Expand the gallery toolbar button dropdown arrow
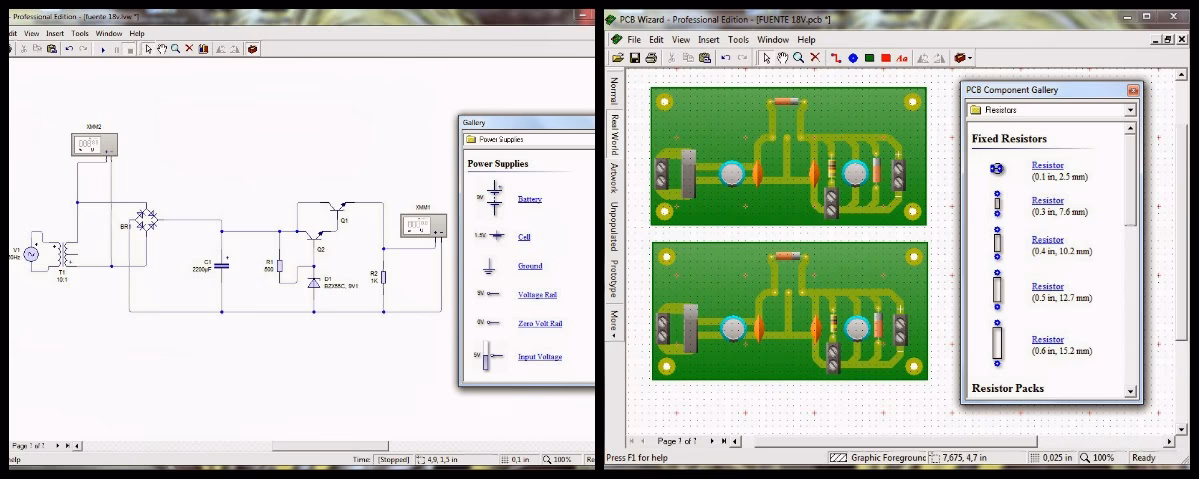Viewport: 1200px width, 480px height. (970, 58)
